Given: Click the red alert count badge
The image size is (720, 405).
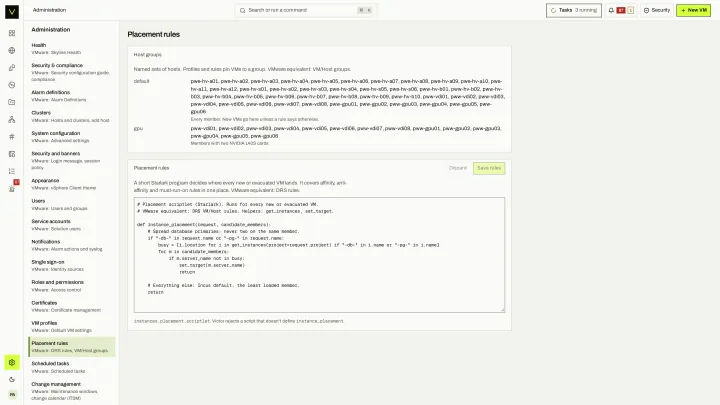Looking at the screenshot, I should pyautogui.click(x=621, y=10).
